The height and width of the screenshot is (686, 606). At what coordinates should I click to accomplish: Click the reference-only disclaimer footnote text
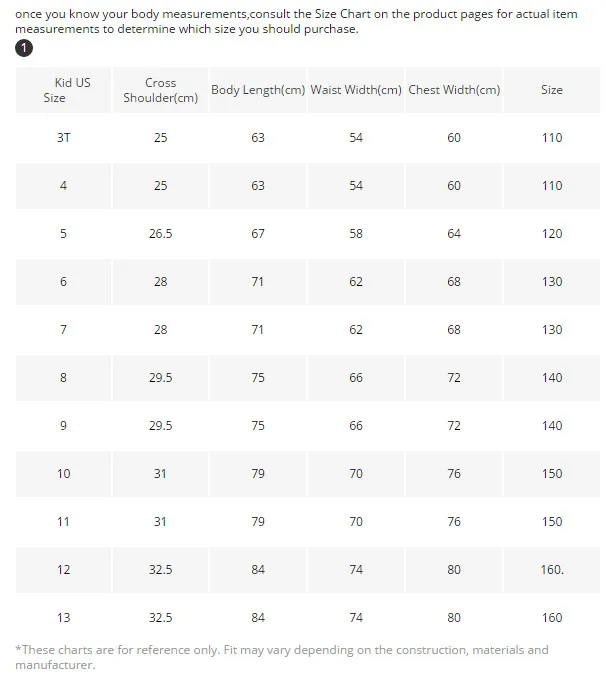[282, 657]
